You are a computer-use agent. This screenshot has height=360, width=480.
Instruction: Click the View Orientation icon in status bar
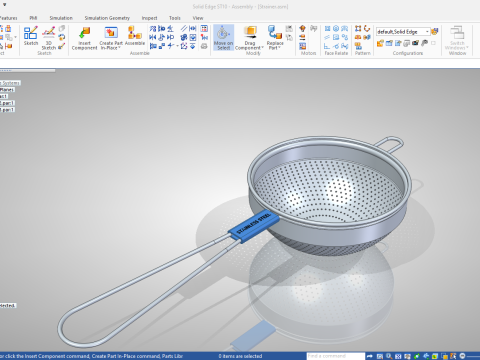pyautogui.click(x=435, y=356)
